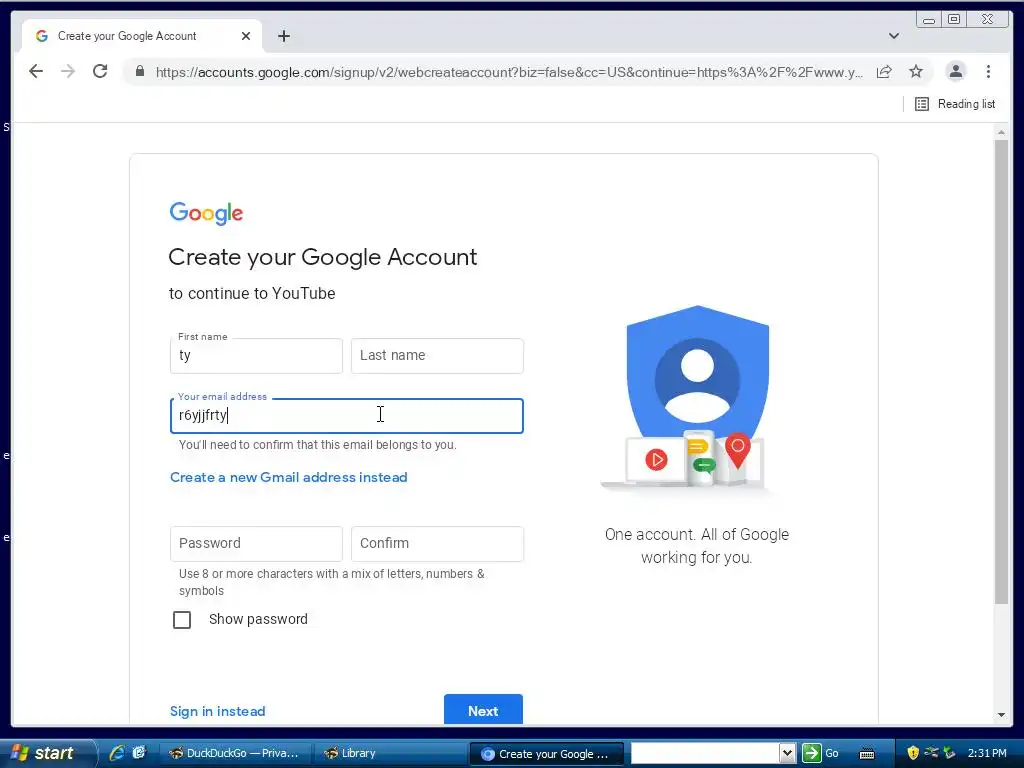Open the Chrome profile avatar menu
This screenshot has height=768, width=1024.
[955, 71]
